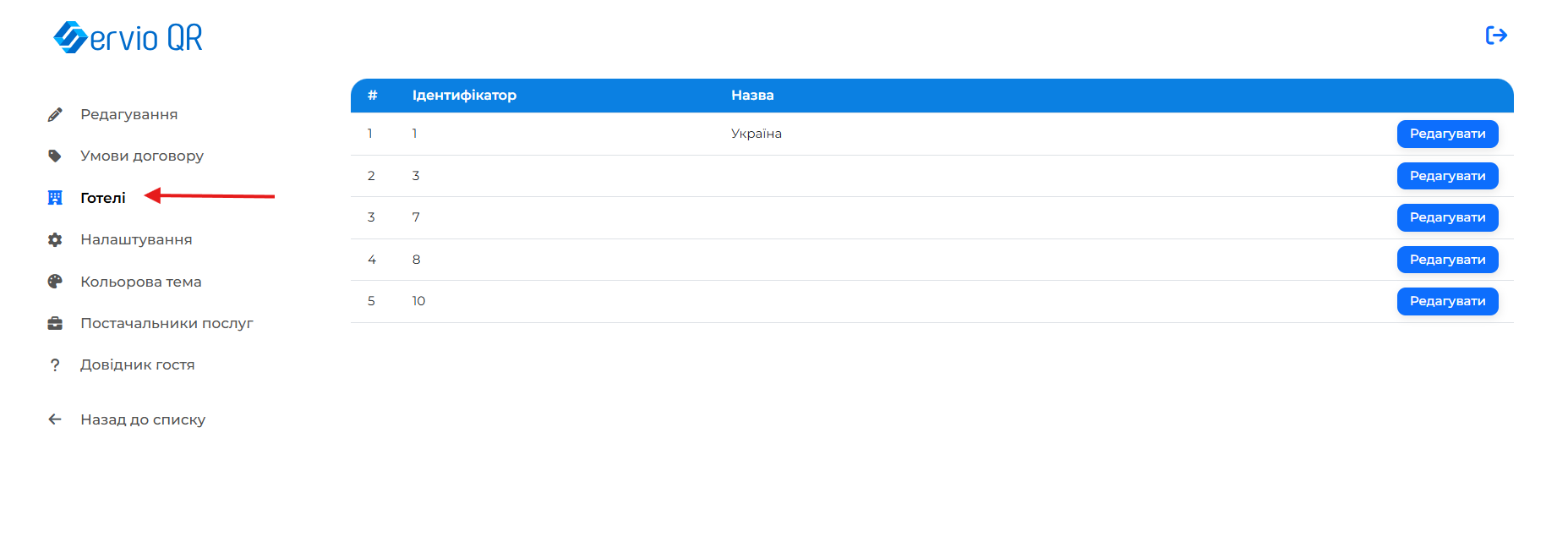Click the question mark icon for Довідник гостя
The image size is (1568, 548).
[55, 365]
